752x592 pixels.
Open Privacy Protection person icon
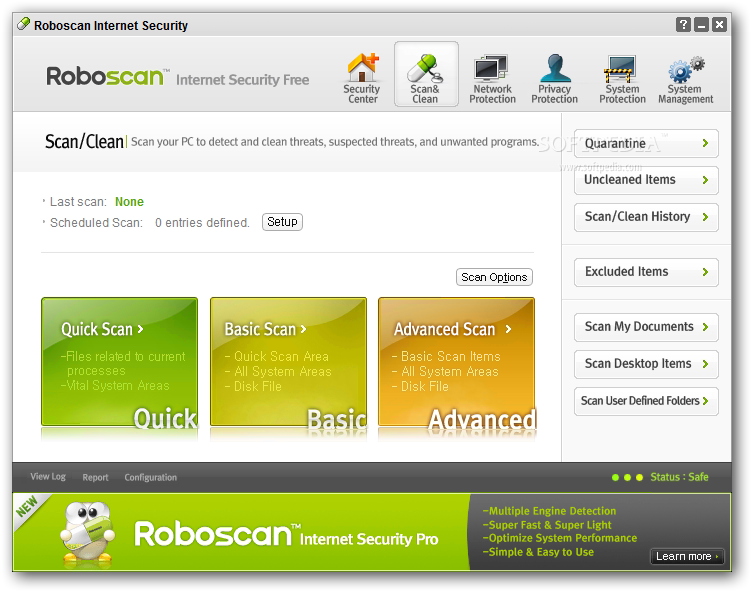click(x=555, y=68)
